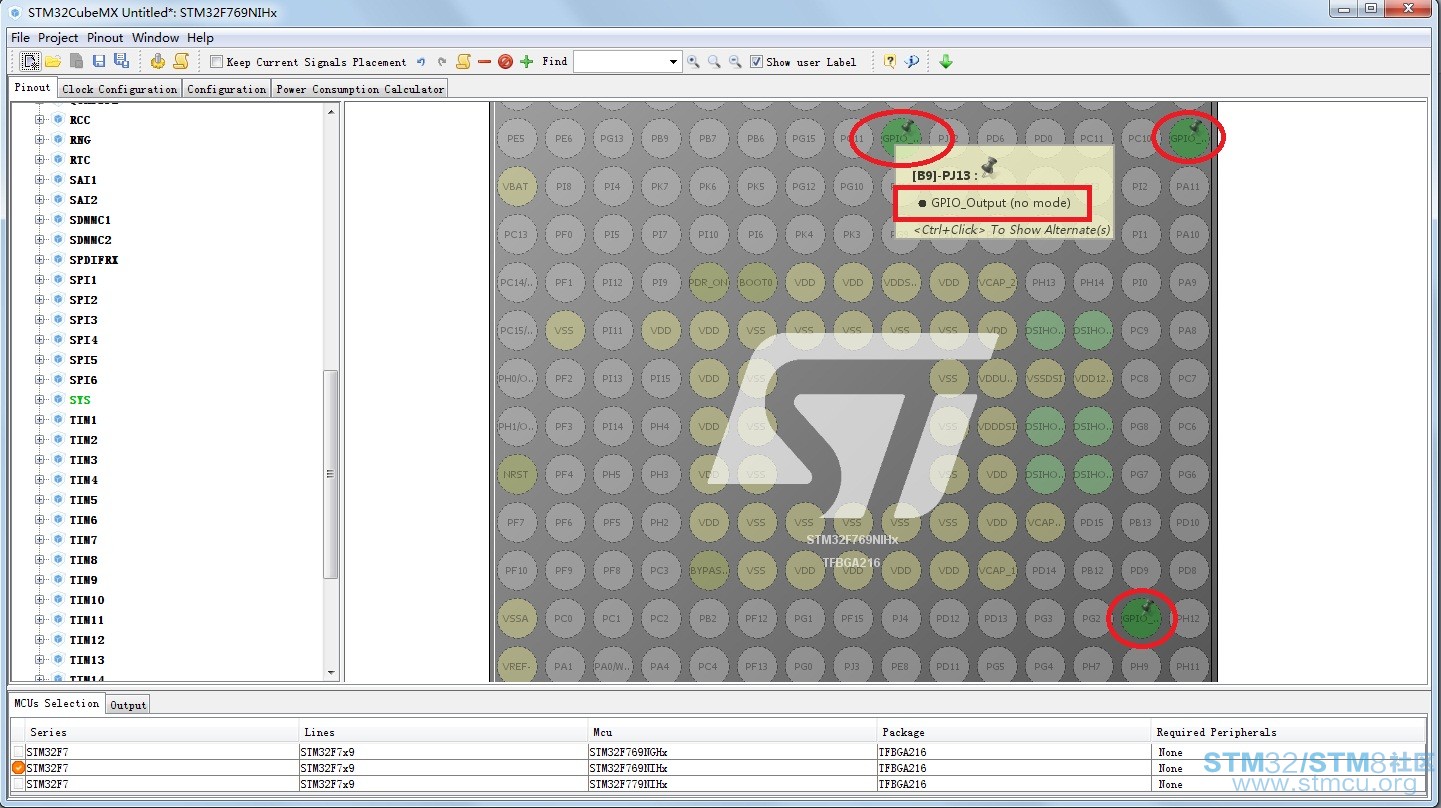
Task: Expand the RTC peripheral node
Action: point(40,160)
